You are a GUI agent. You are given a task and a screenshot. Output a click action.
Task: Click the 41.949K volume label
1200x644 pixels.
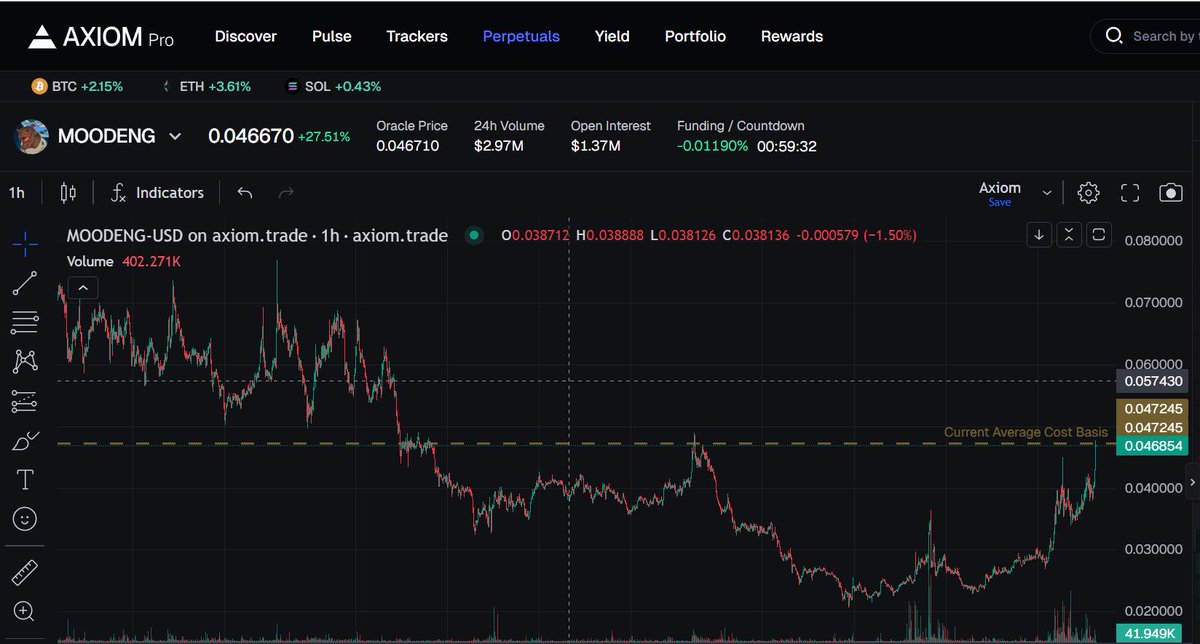tap(1149, 634)
